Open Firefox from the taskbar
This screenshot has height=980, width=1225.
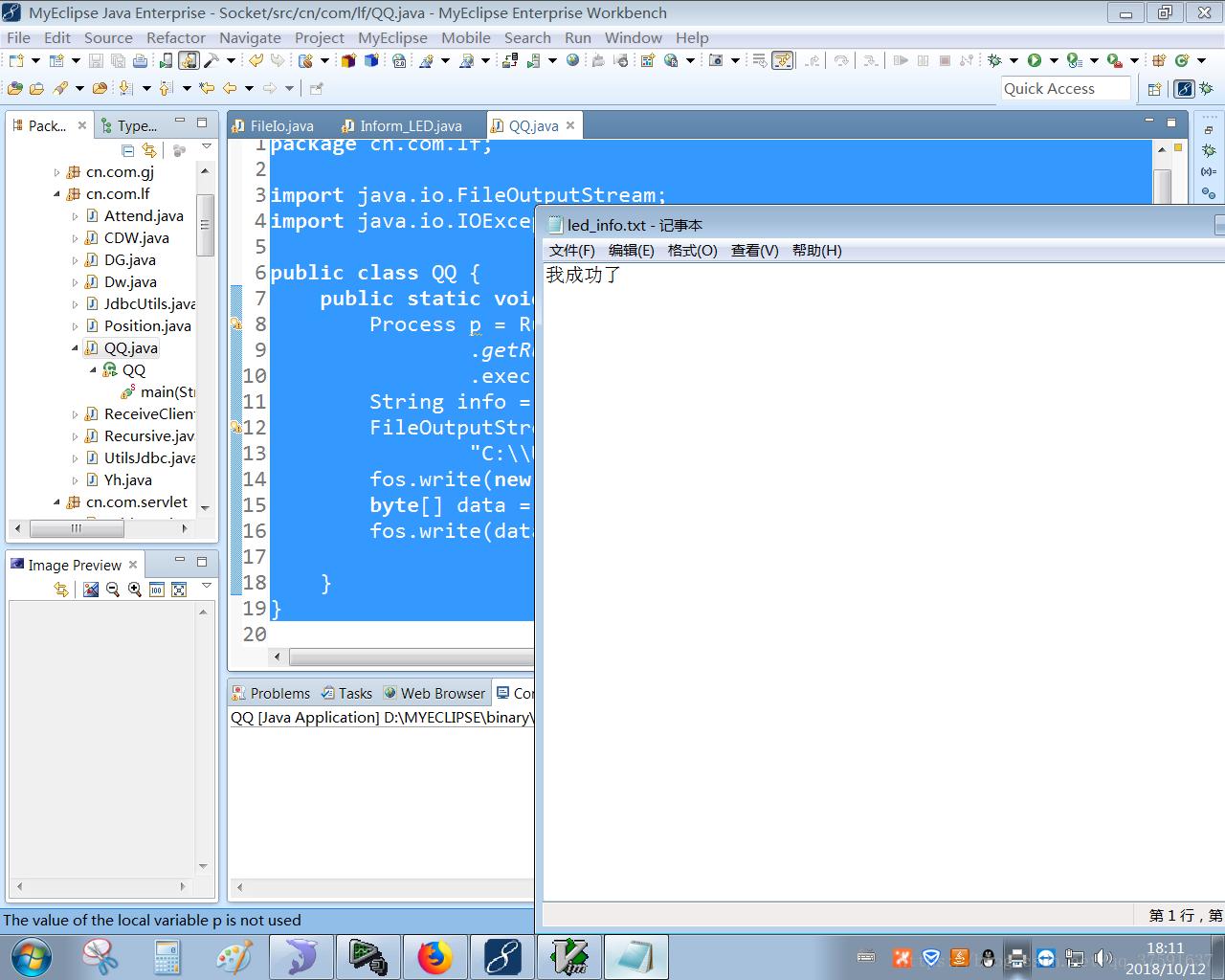coord(435,956)
